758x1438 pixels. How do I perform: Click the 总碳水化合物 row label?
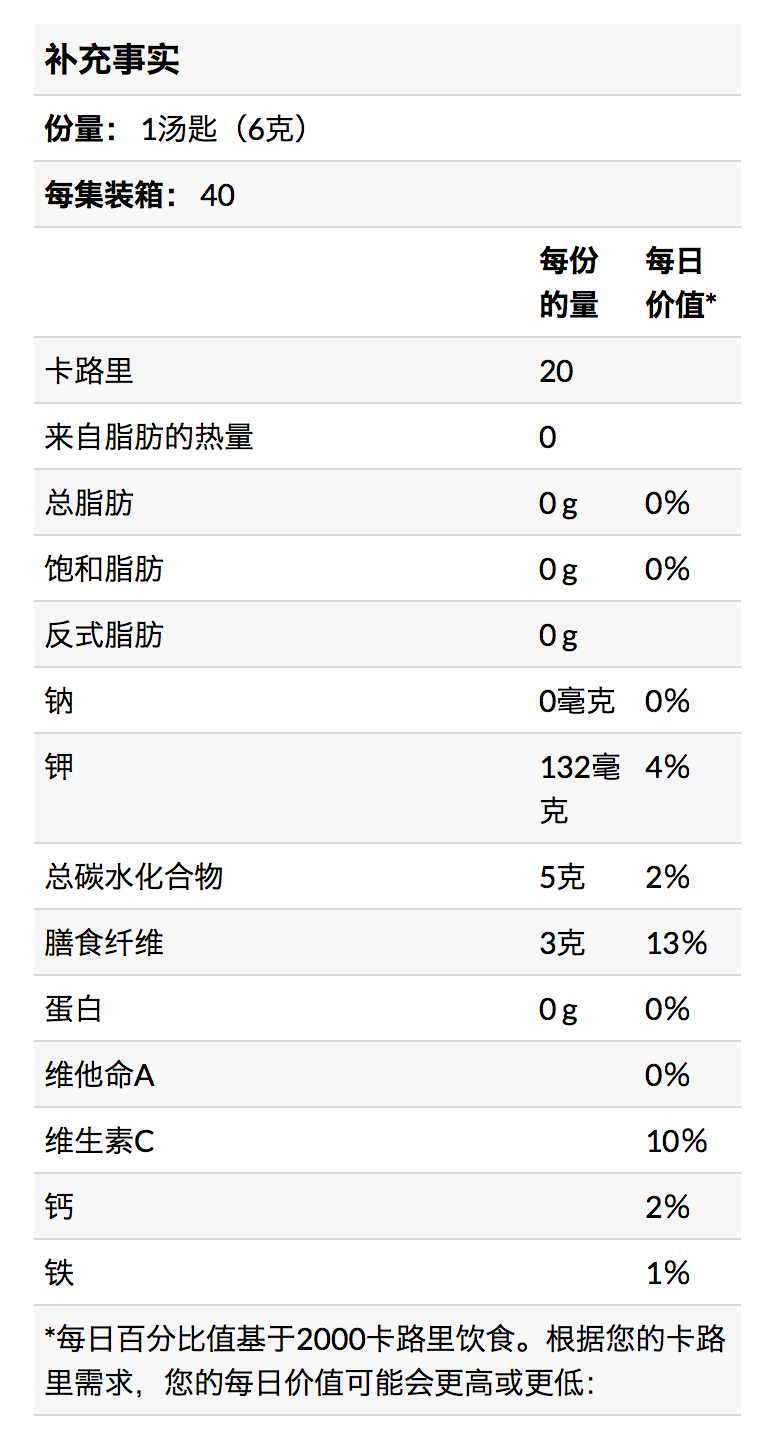tap(134, 877)
